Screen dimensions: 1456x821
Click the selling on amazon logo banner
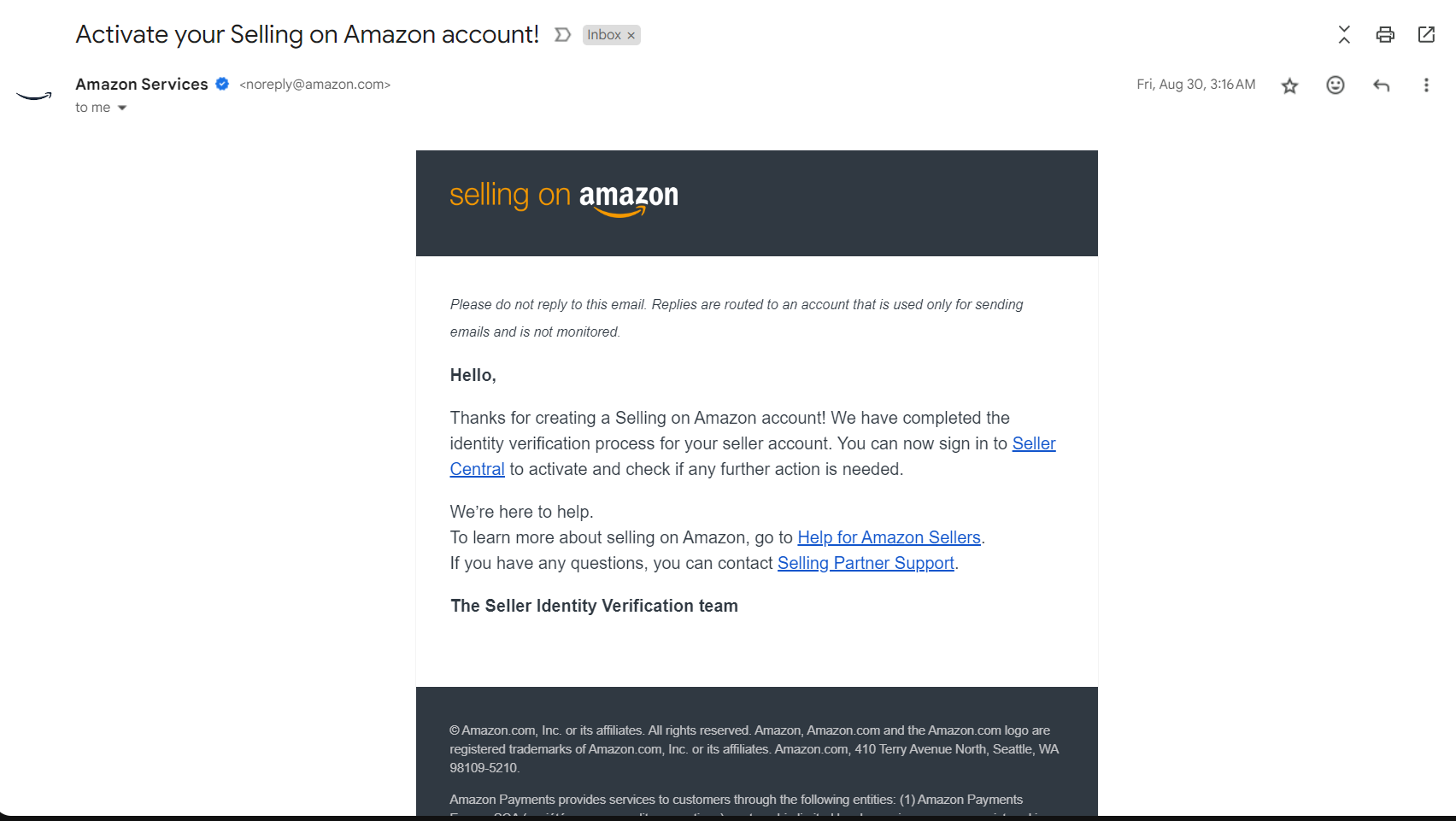click(564, 197)
